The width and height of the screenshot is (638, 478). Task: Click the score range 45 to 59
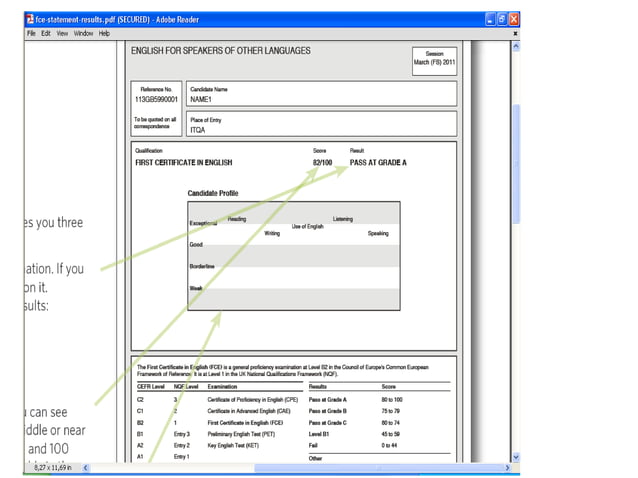[x=391, y=434]
